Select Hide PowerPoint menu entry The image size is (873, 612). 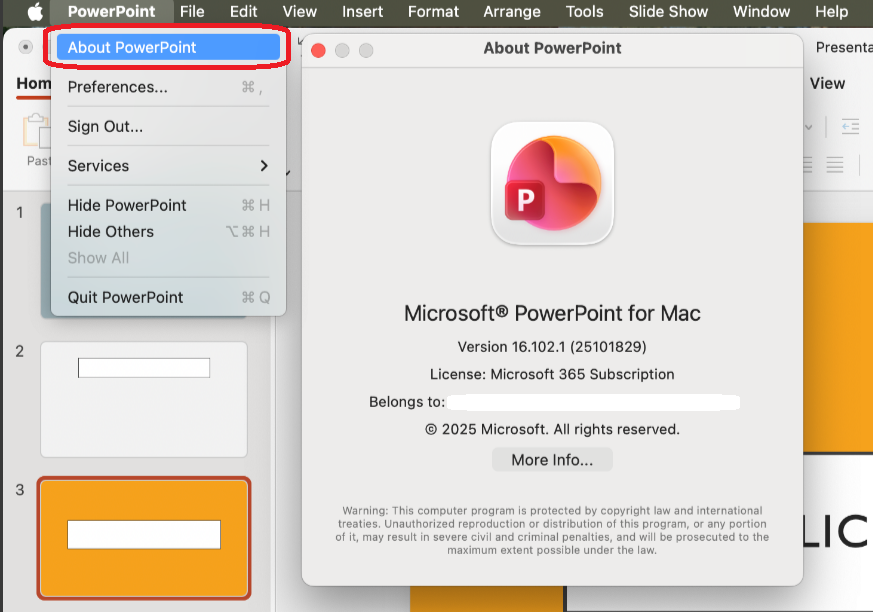(x=168, y=205)
